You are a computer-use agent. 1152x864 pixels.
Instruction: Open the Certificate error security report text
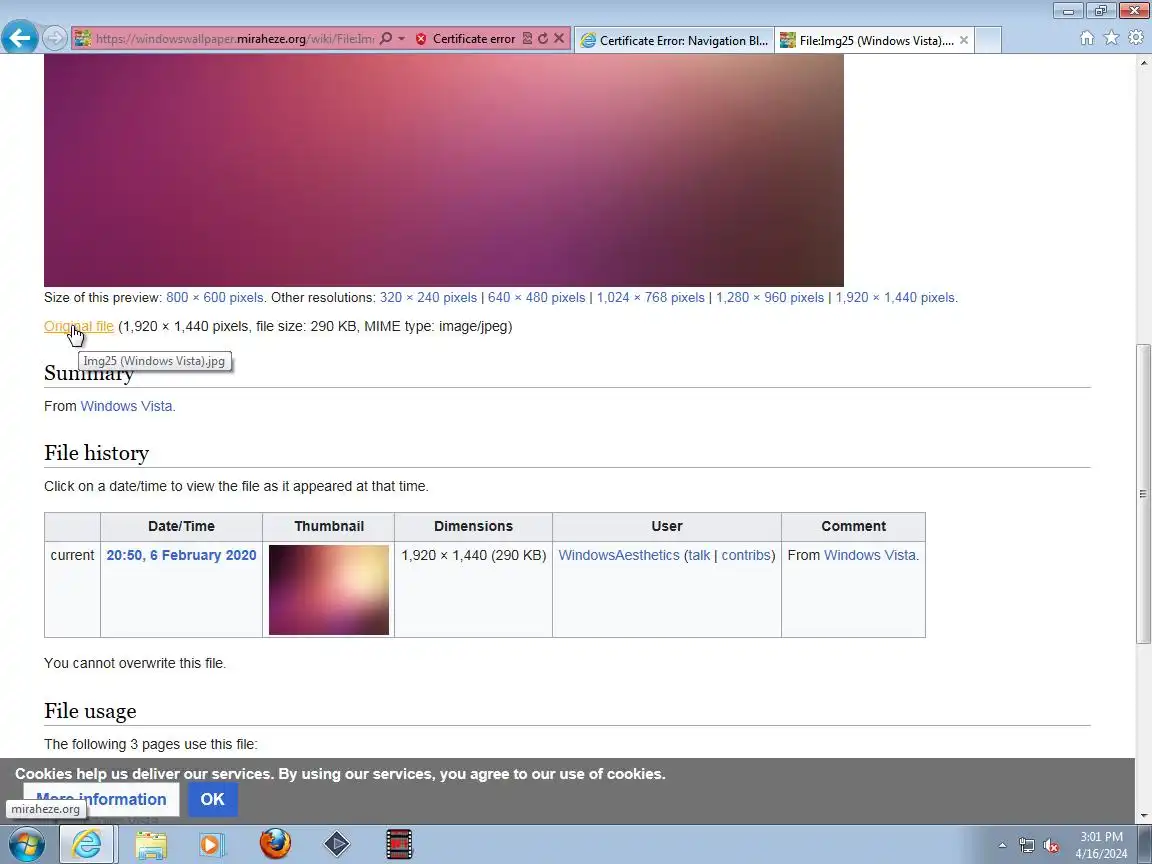[x=474, y=39]
